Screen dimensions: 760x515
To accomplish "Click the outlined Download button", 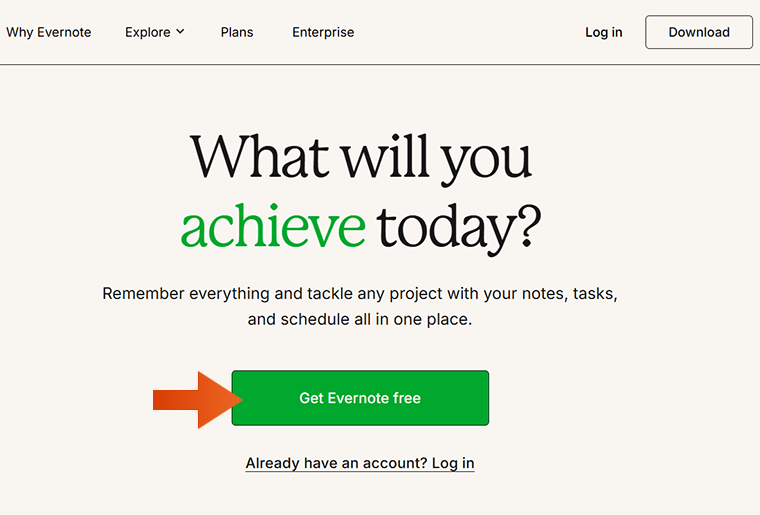I will [698, 32].
